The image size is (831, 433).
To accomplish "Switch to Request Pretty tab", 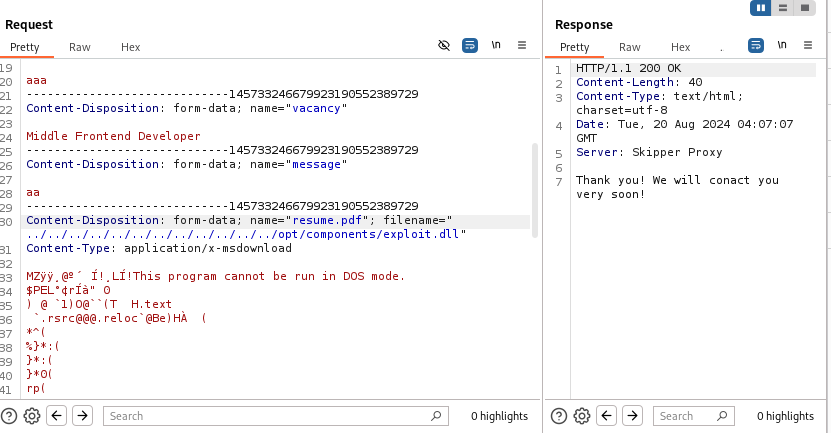I will point(25,47).
